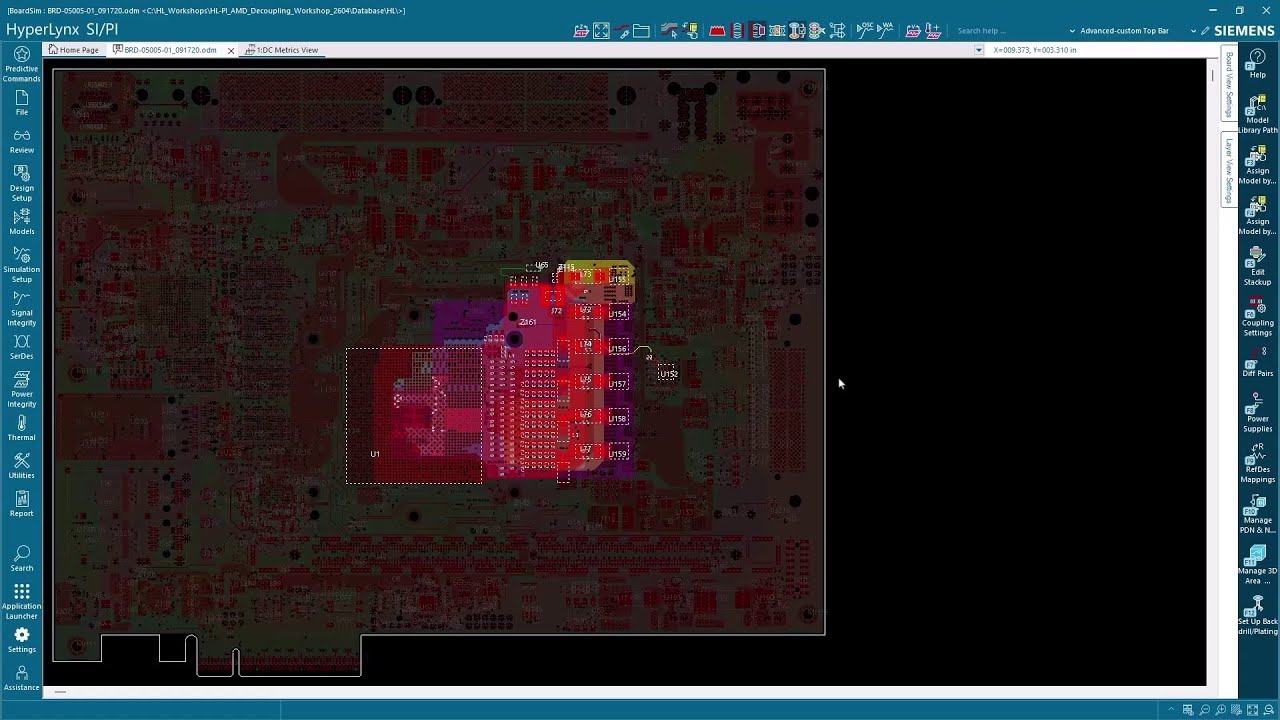Click the OSC oscilloscope toolbar icon
This screenshot has width=1280, height=720.
click(865, 31)
